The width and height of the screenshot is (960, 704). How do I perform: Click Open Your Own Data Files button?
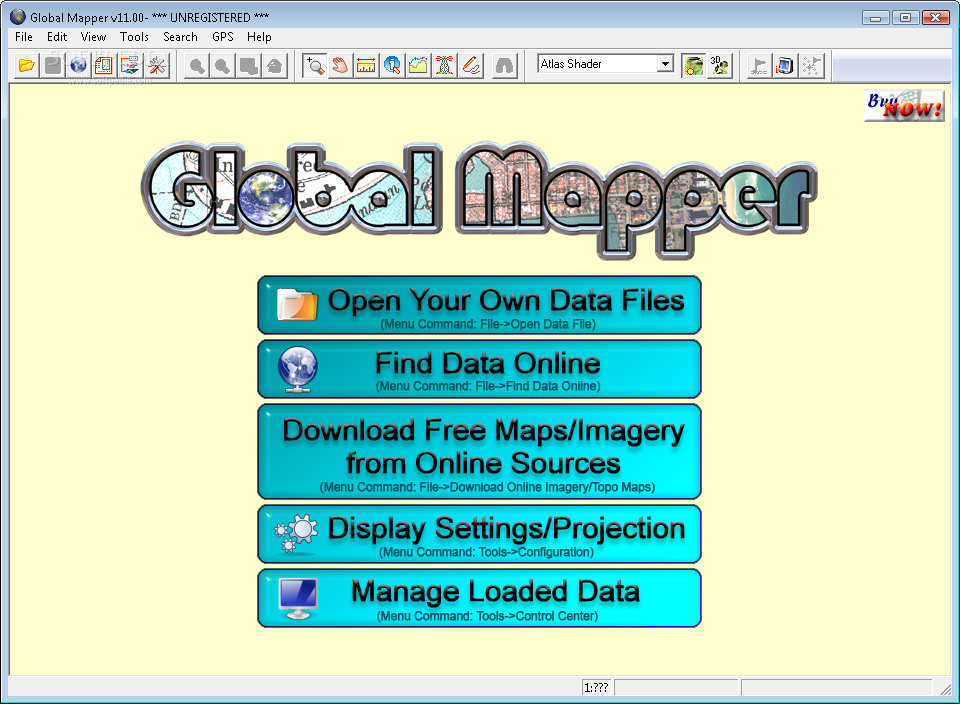(x=479, y=305)
